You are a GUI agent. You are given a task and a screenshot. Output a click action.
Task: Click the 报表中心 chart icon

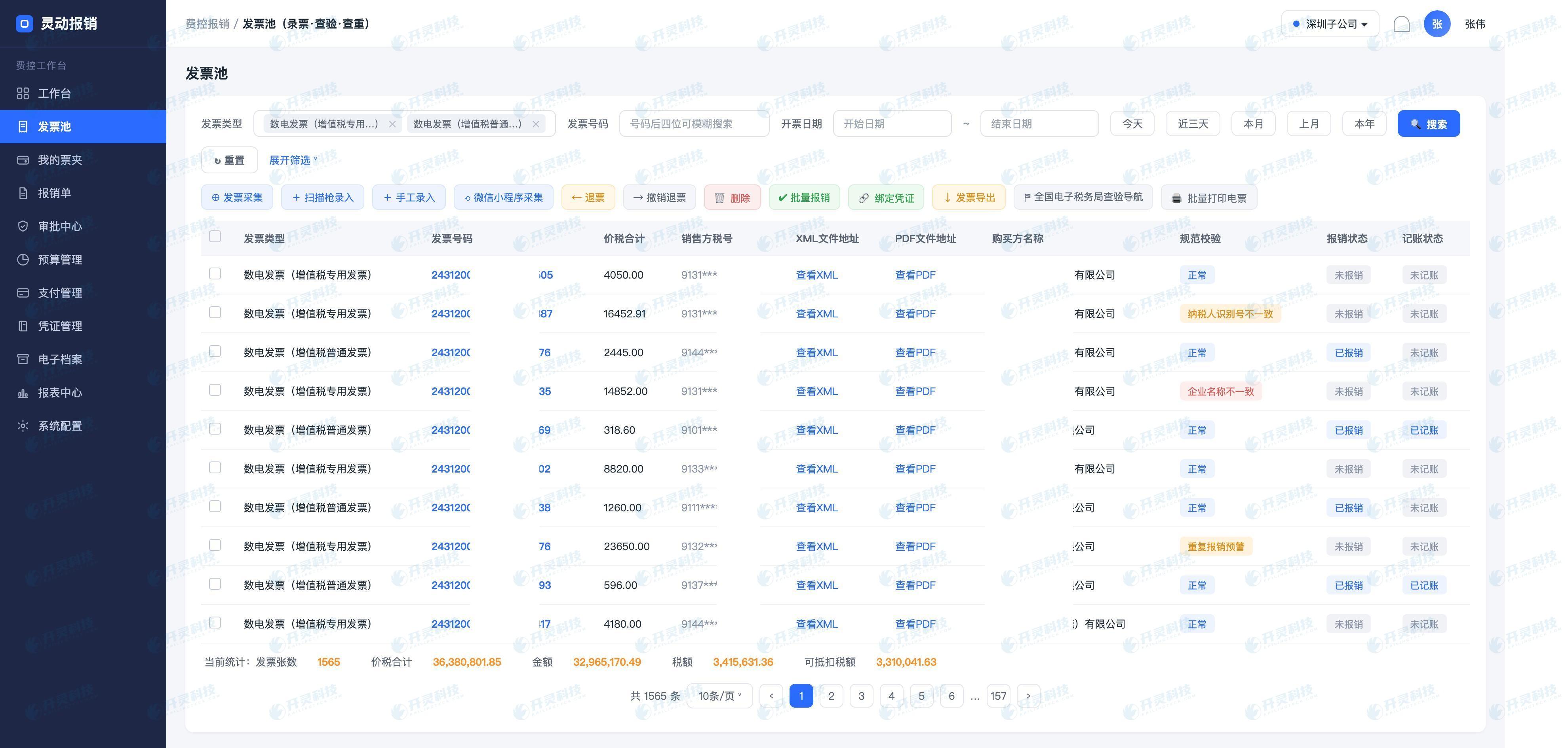pyautogui.click(x=23, y=393)
